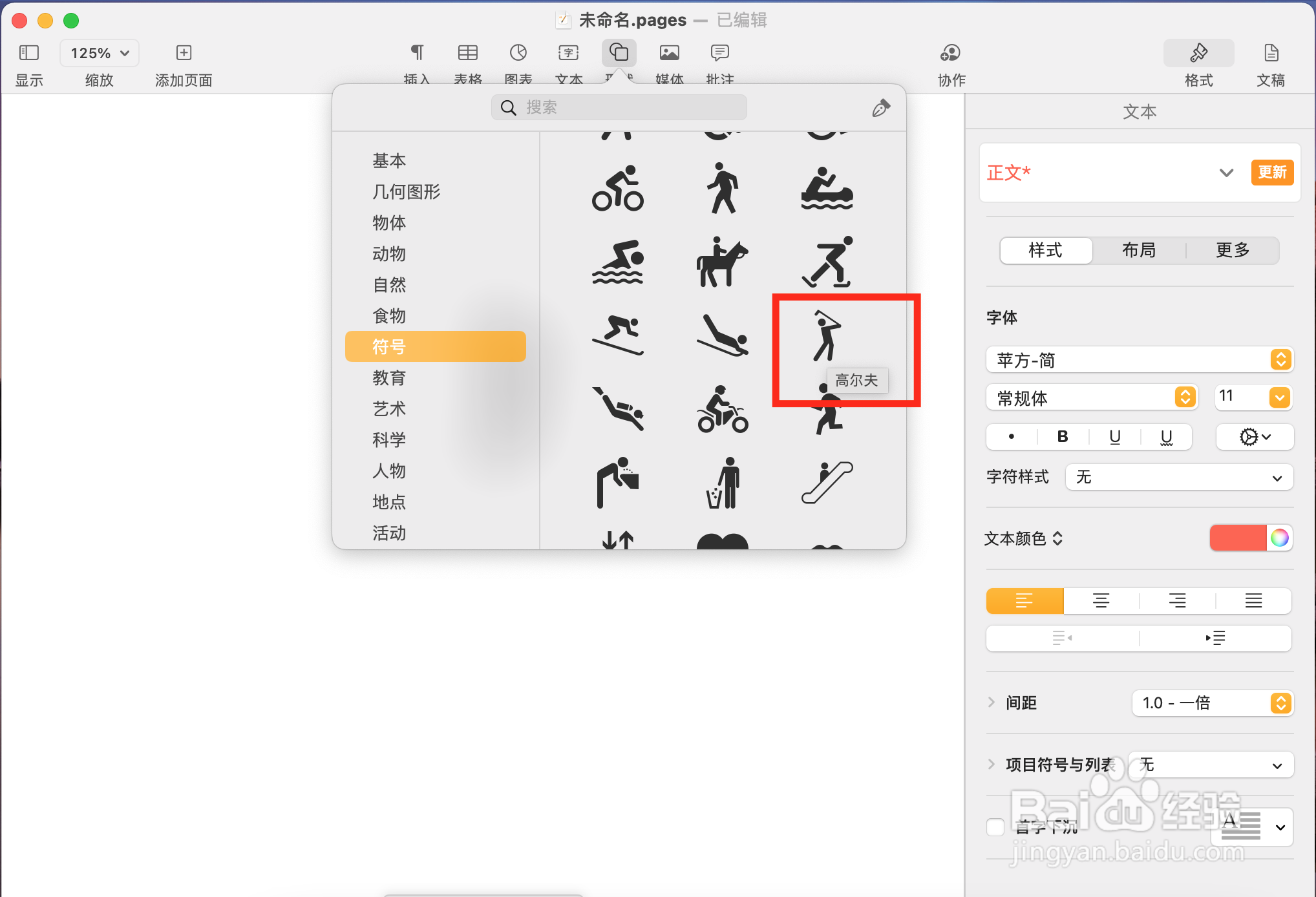The image size is (1316, 897).
Task: Select the 动物 shape category
Action: [389, 253]
